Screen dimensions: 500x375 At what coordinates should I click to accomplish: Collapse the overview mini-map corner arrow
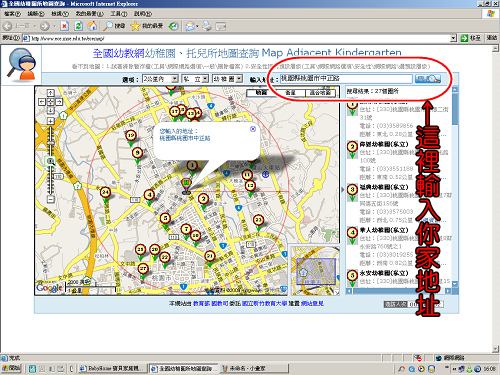pos(336,292)
